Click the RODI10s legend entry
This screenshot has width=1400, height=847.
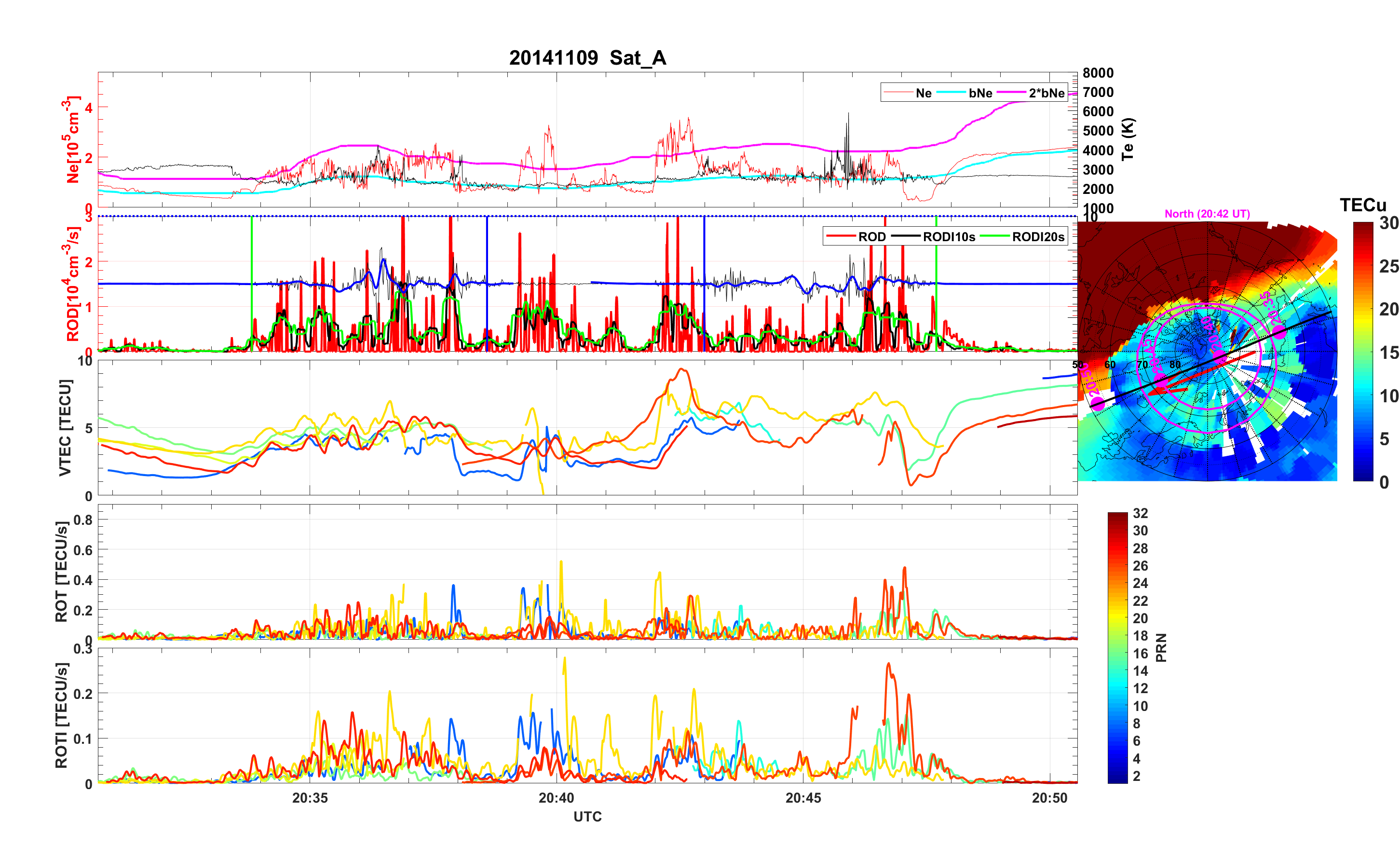933,236
